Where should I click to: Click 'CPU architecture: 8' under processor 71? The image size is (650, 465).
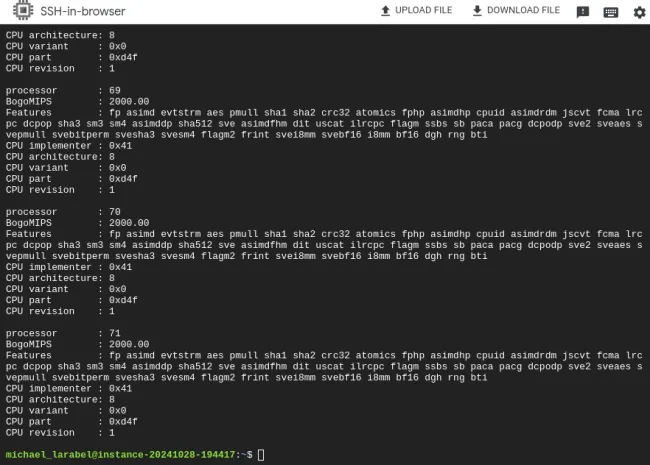tap(60, 400)
